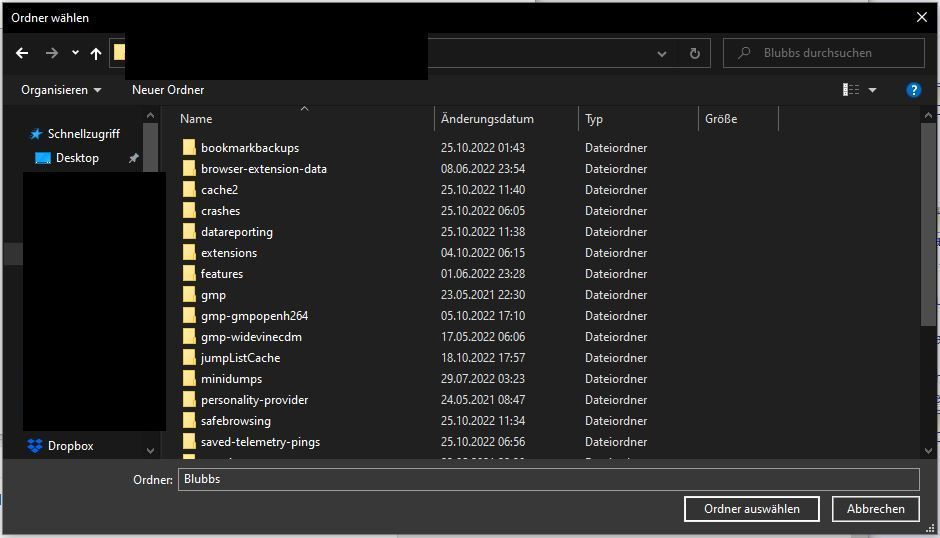This screenshot has height=538, width=940.
Task: Click the folder icon in the address bar
Action: coord(119,52)
